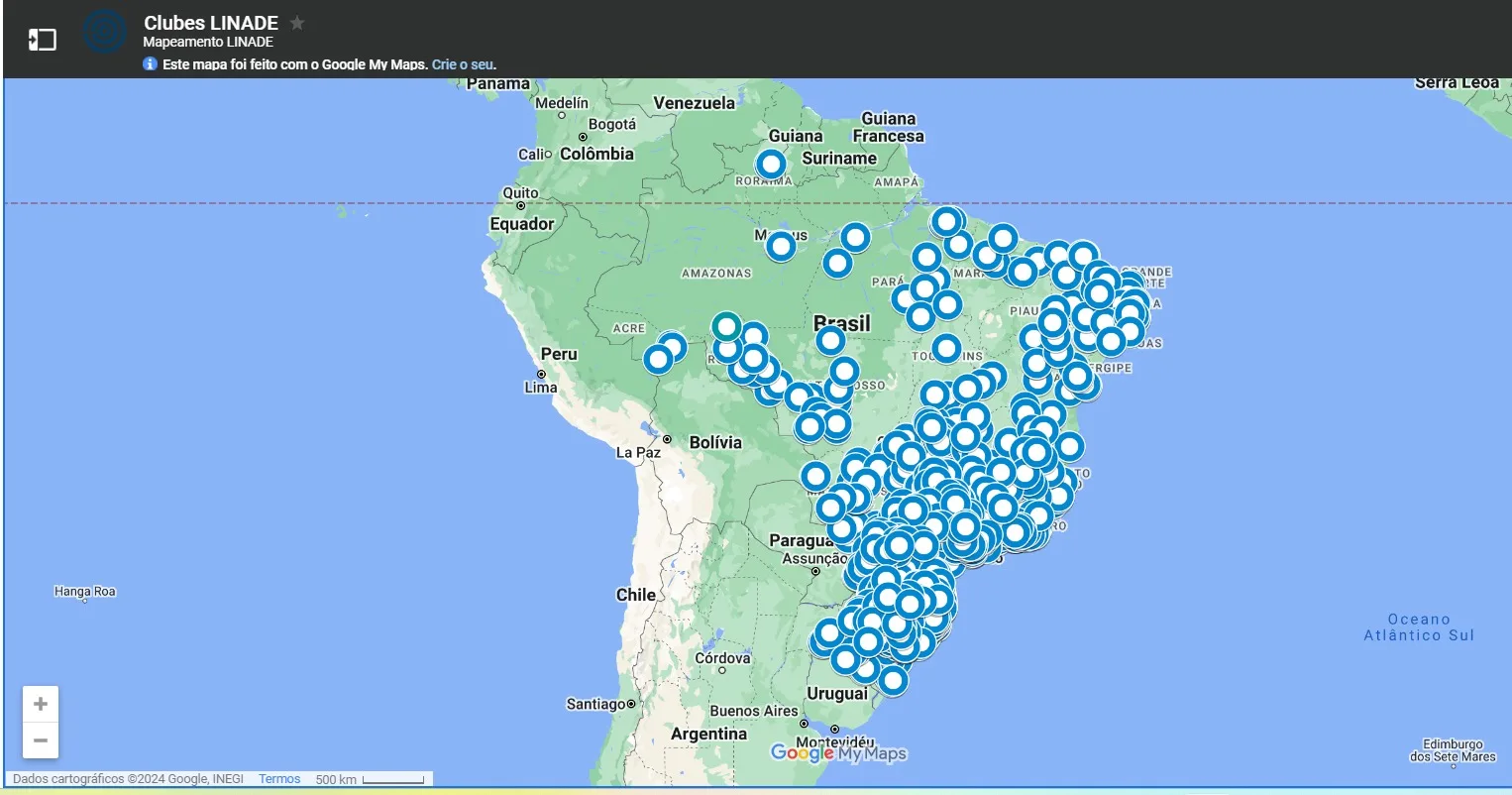Click the Google My Maps logo

click(x=837, y=753)
